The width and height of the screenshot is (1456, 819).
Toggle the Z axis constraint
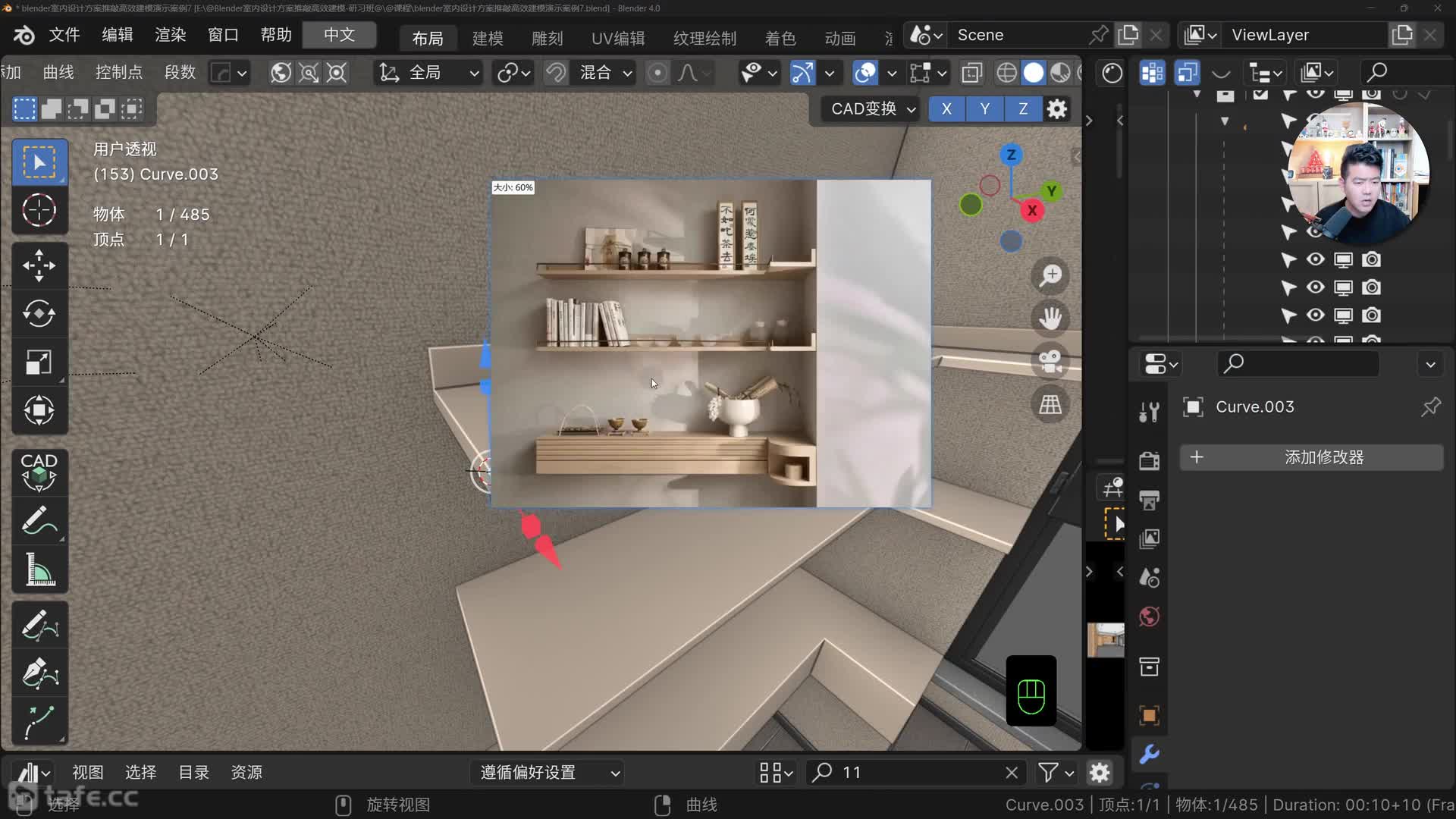[1023, 109]
